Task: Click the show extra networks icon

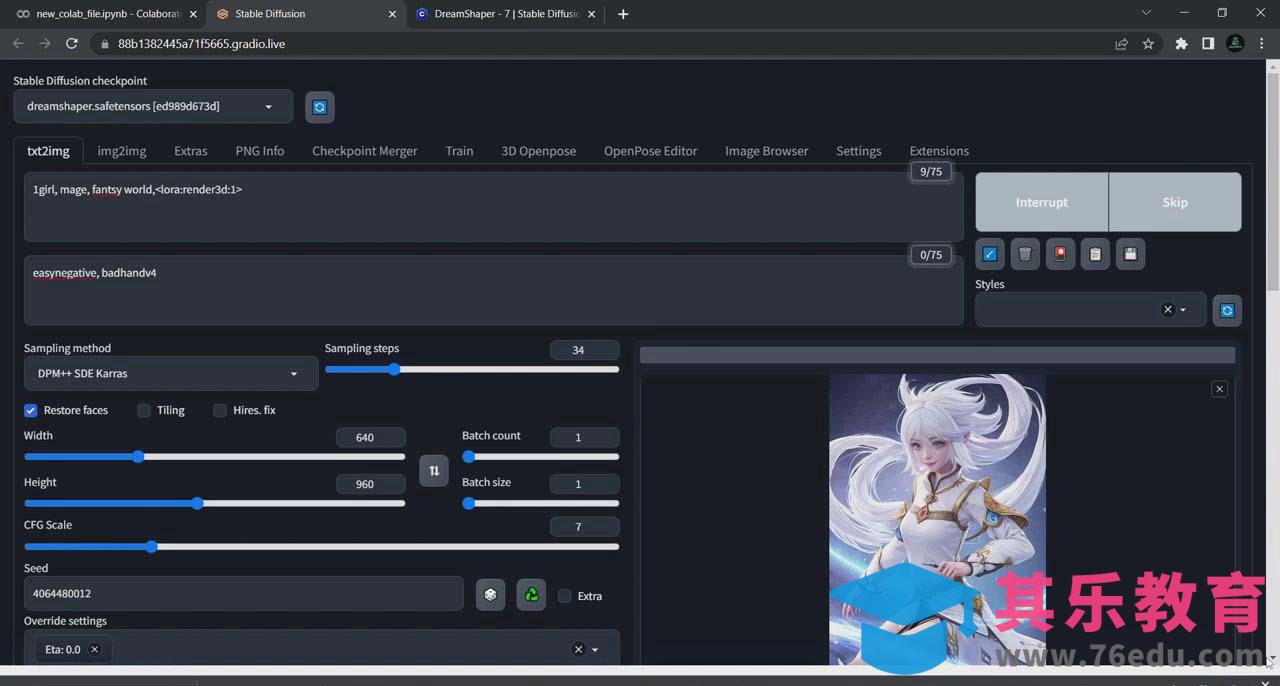Action: (x=1060, y=254)
